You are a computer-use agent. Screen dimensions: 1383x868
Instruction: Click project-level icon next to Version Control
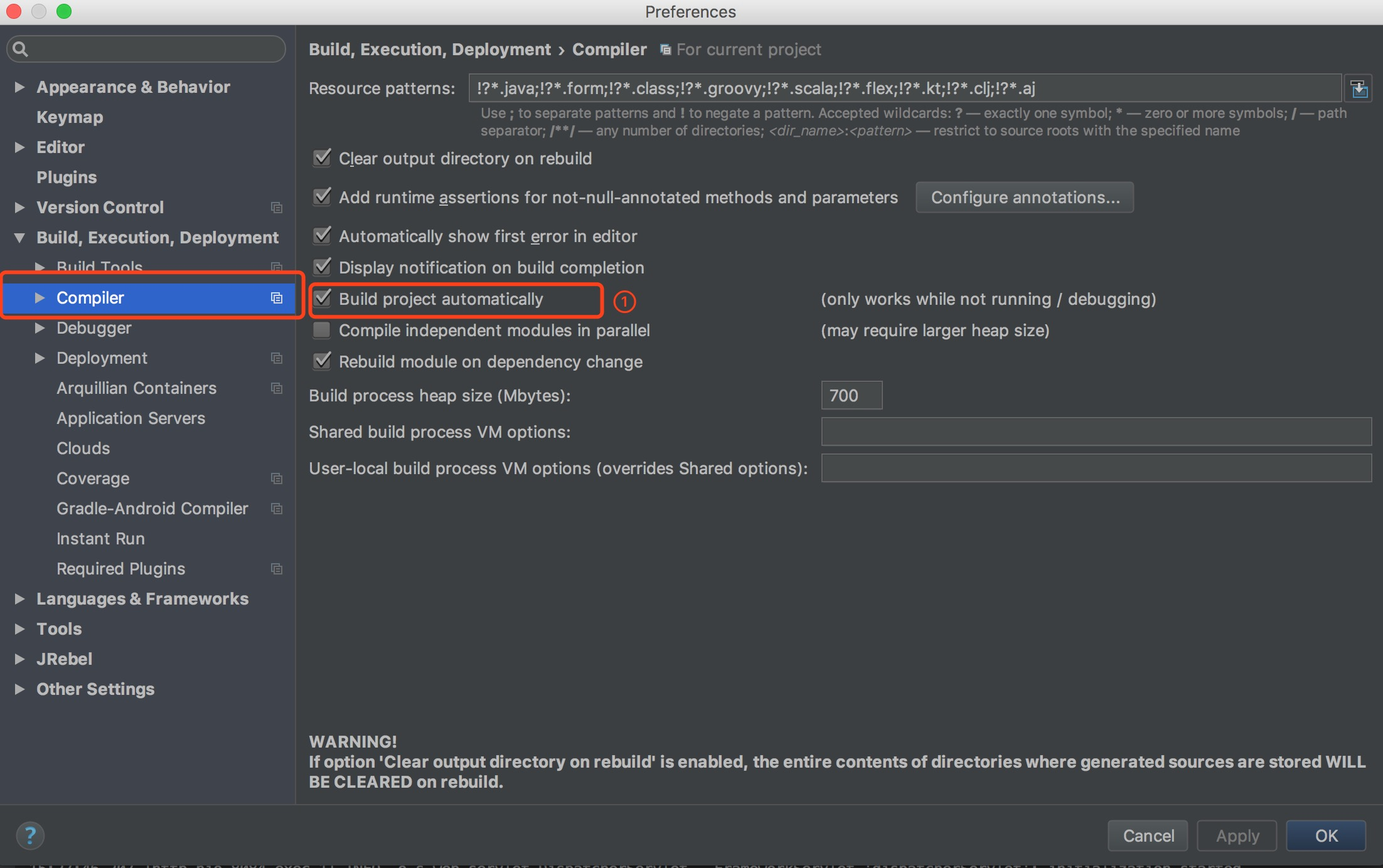pos(276,208)
